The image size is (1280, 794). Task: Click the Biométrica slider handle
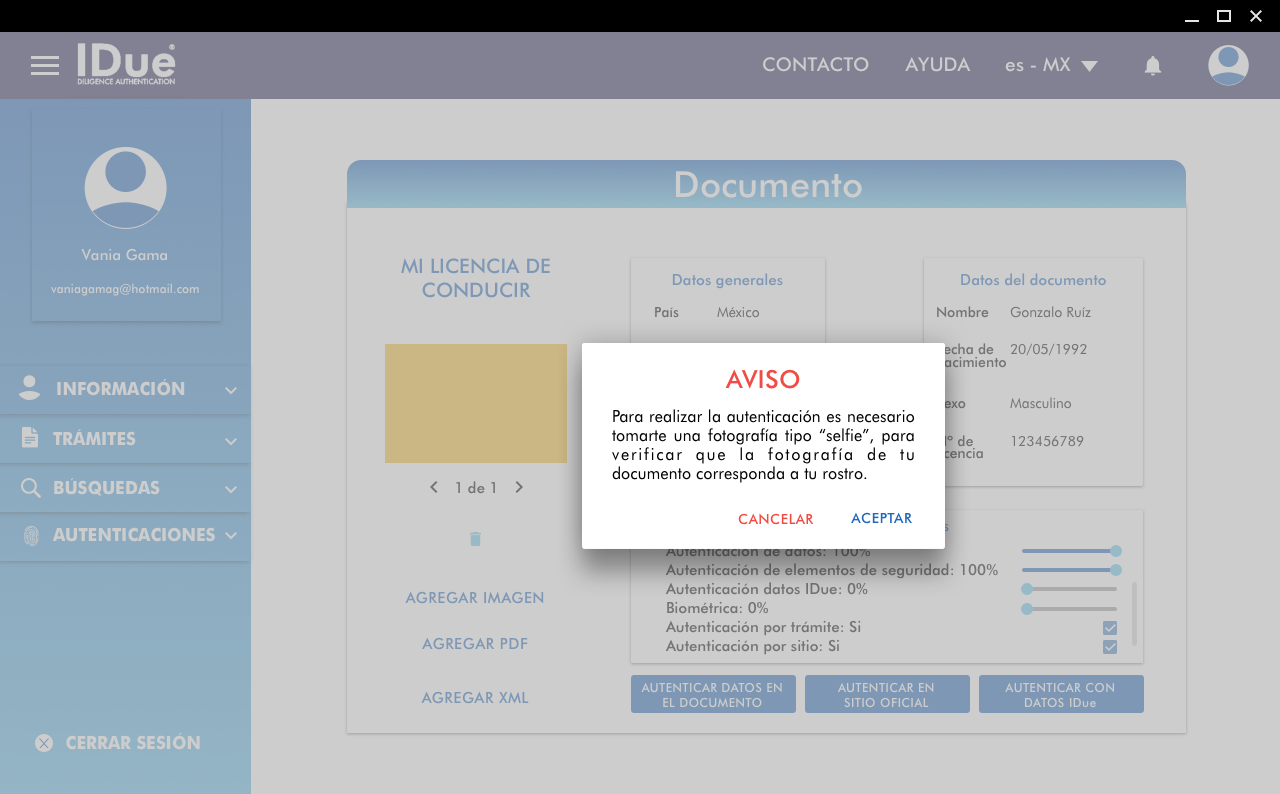pos(1027,609)
